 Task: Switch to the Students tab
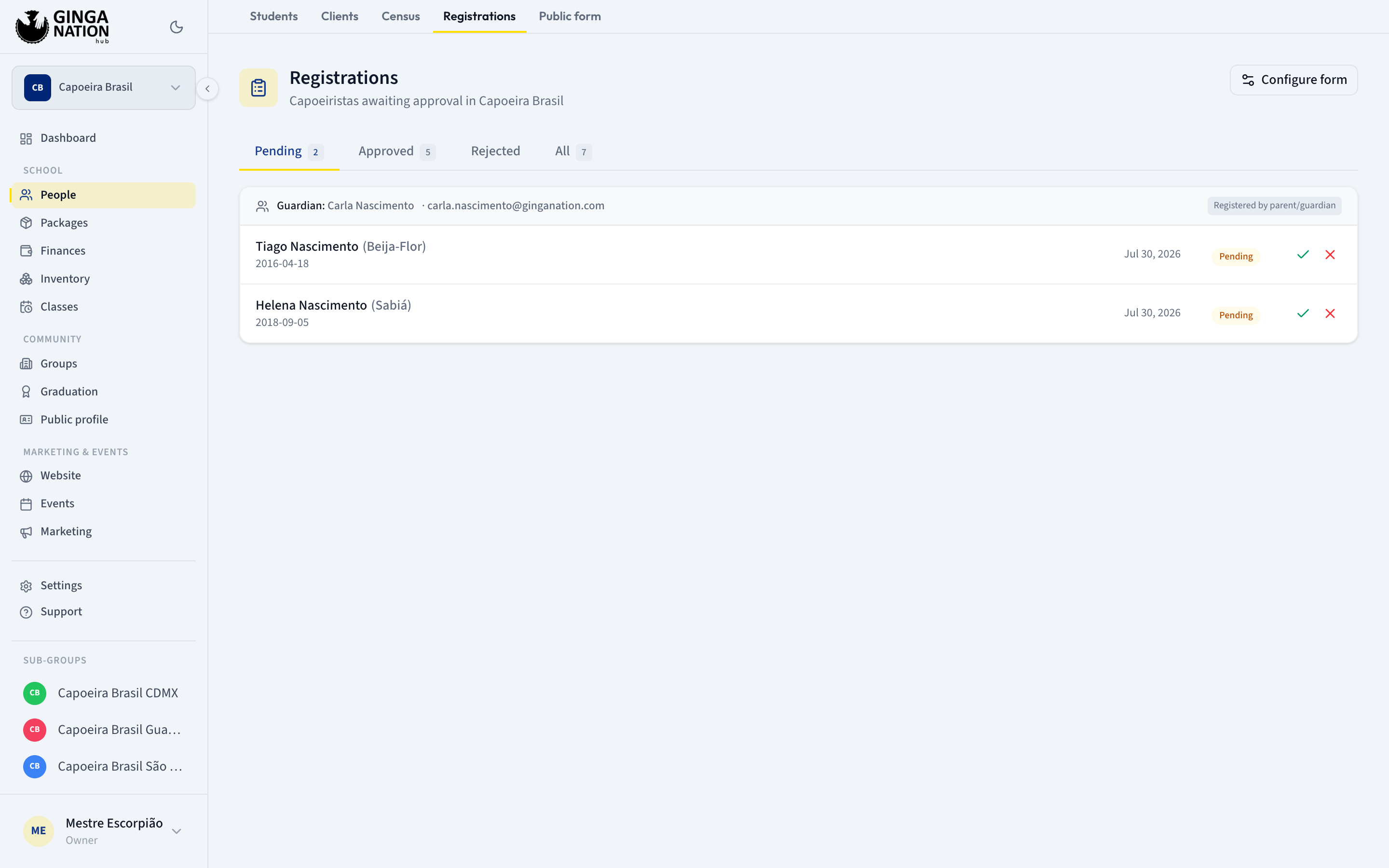coord(274,17)
